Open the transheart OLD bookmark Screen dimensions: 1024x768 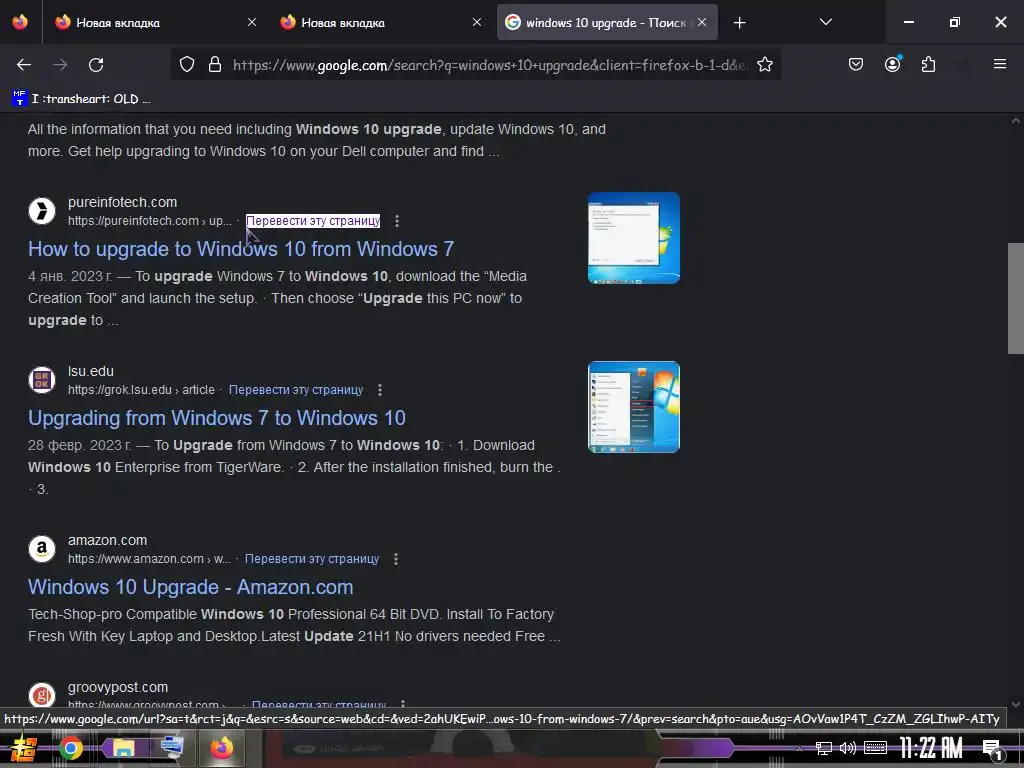pos(81,99)
